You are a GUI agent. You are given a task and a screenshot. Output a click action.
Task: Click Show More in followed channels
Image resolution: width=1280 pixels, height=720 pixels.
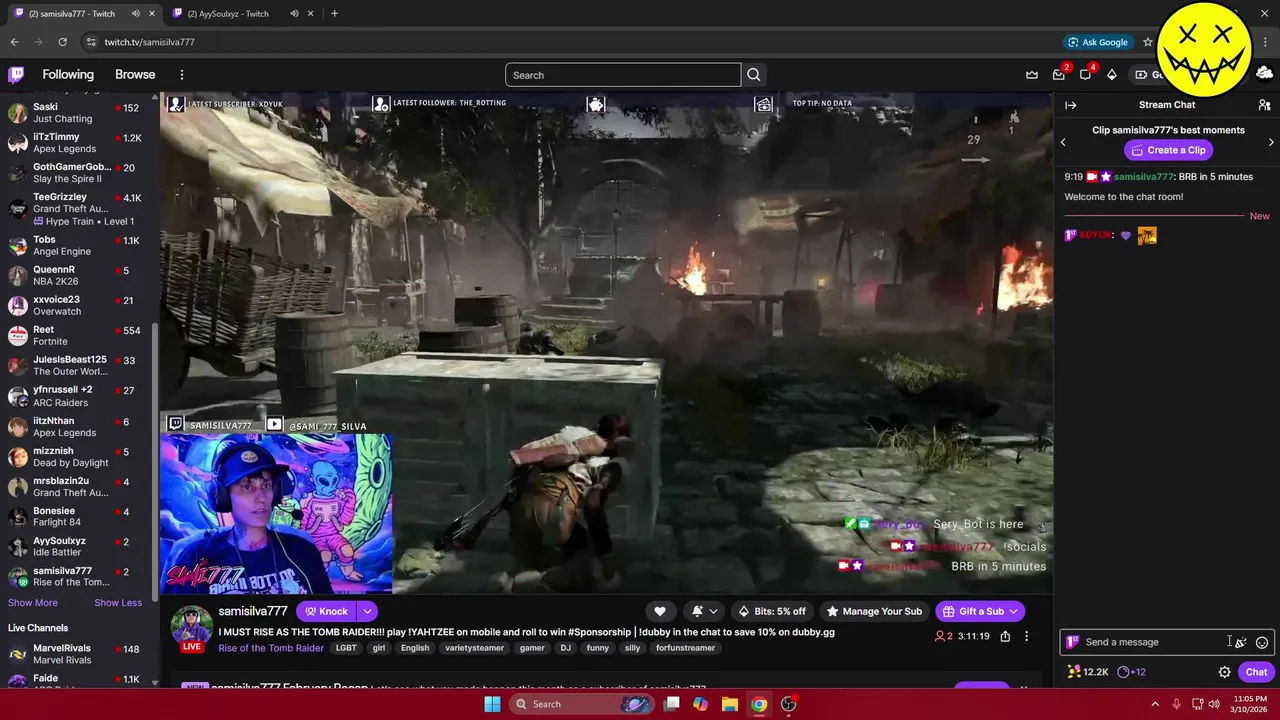click(33, 603)
